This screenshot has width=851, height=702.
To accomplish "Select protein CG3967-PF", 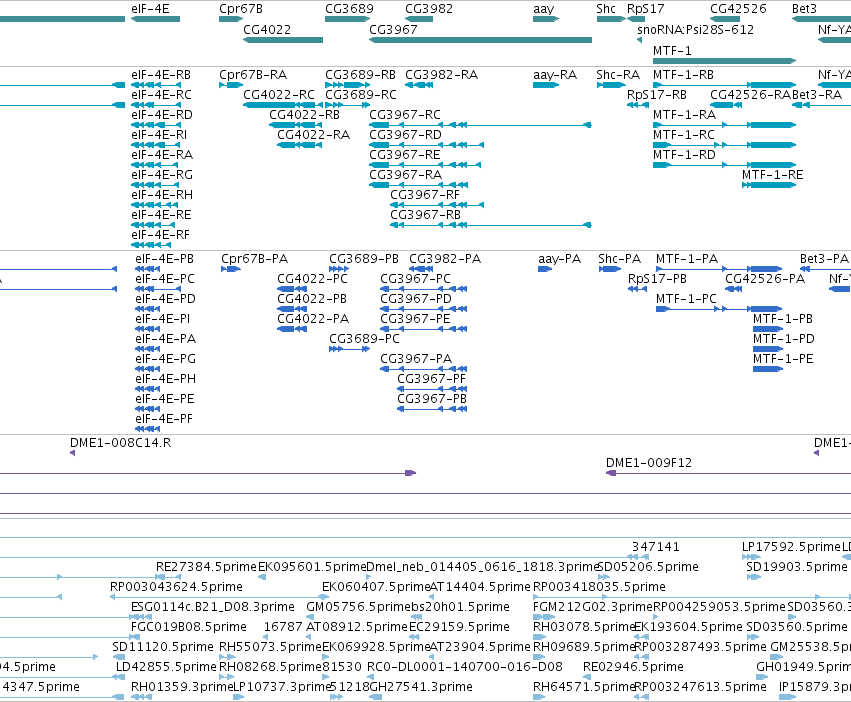I will pos(431,379).
